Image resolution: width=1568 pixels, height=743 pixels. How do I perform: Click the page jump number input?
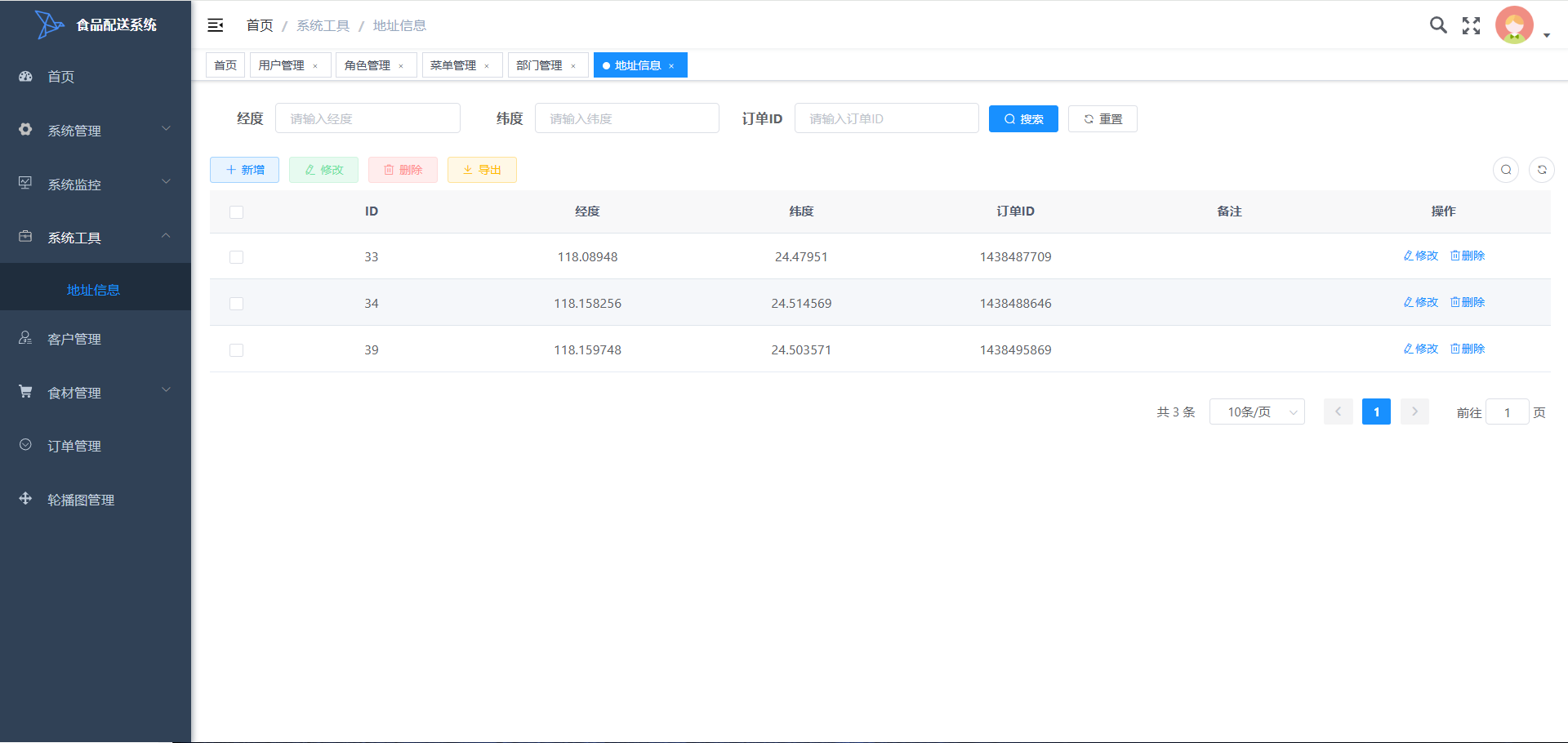click(x=1508, y=412)
